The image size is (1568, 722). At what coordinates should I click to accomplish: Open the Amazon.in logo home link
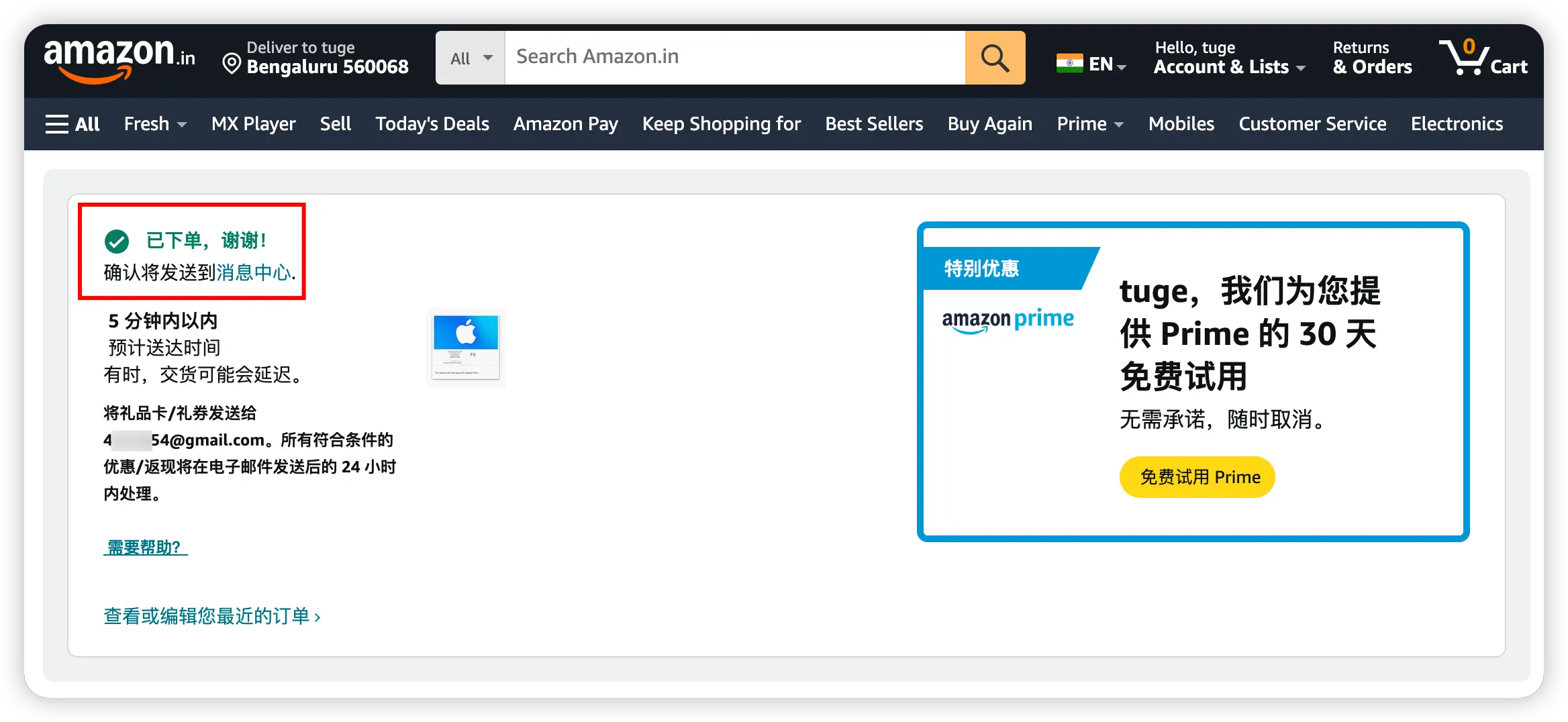click(119, 60)
